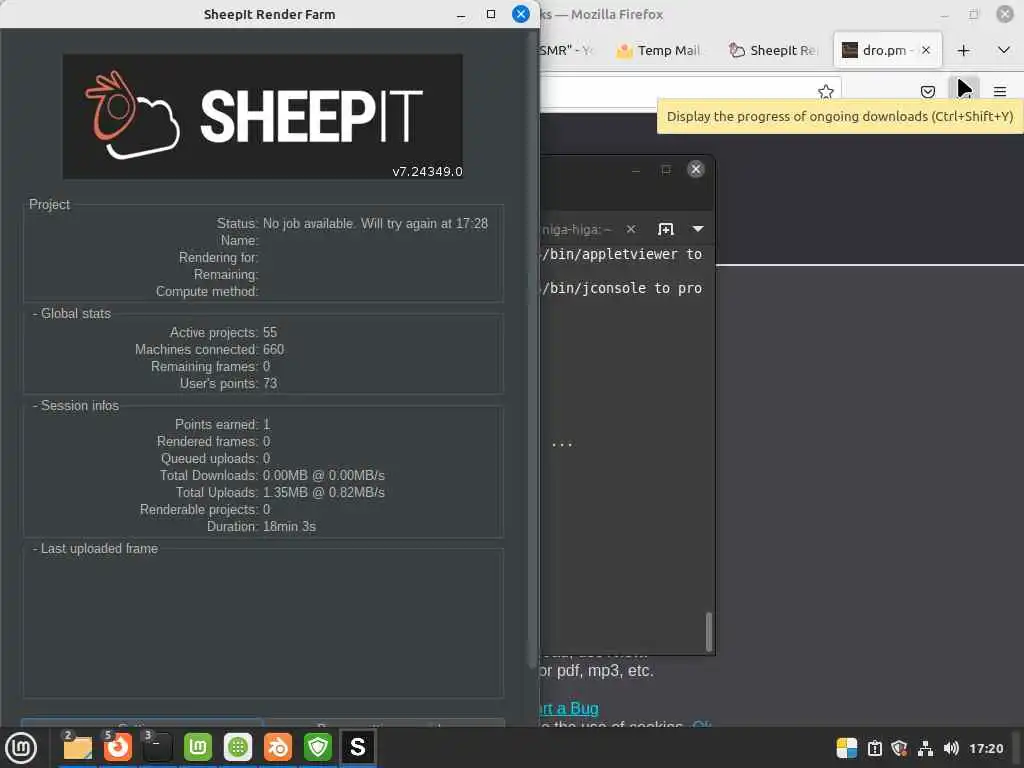Image resolution: width=1024 pixels, height=768 pixels.
Task: Launch Blender from the taskbar
Action: (278, 747)
